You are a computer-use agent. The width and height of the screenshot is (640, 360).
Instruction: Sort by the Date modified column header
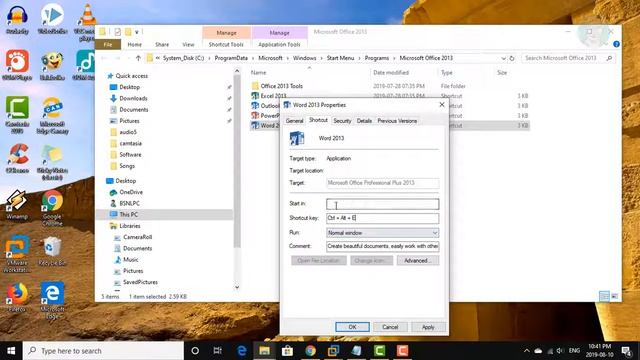click(391, 73)
